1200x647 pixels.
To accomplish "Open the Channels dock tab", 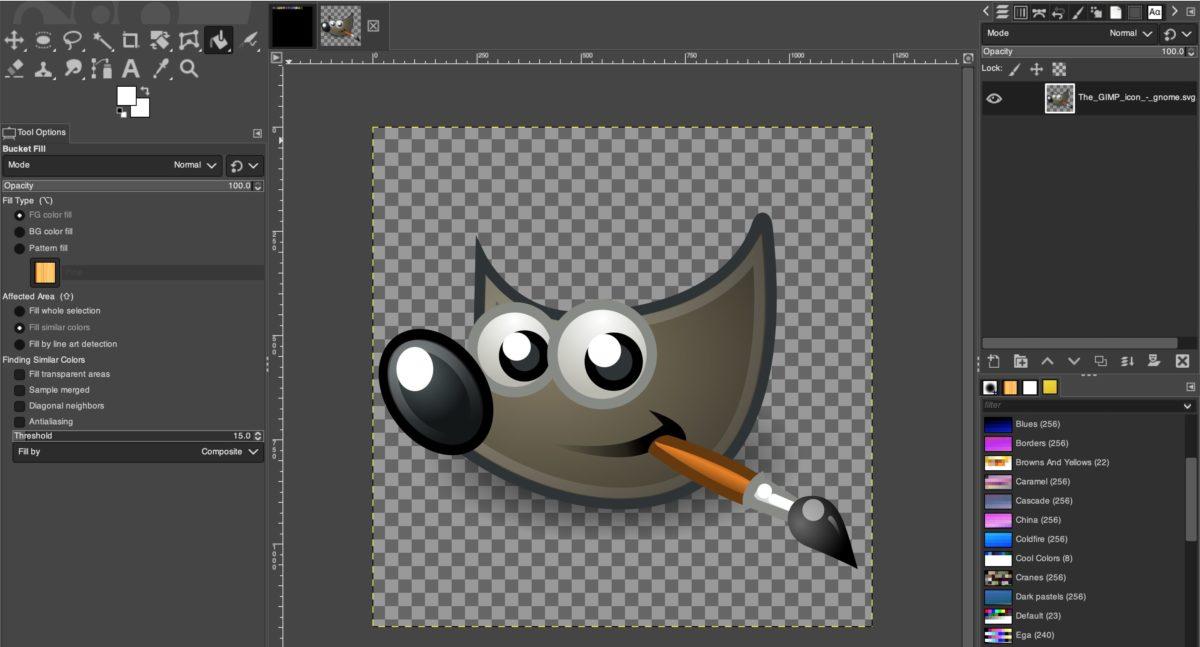I will [x=1021, y=12].
